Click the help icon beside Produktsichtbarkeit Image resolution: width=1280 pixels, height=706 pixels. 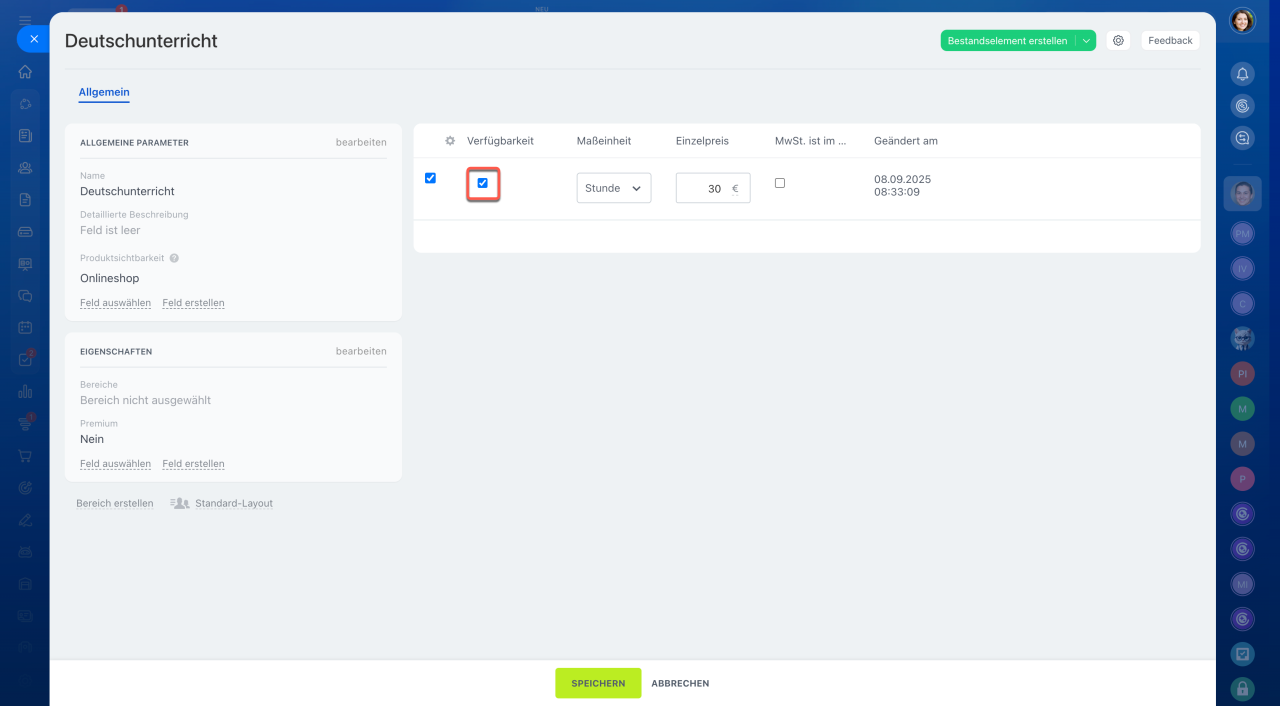point(174,258)
